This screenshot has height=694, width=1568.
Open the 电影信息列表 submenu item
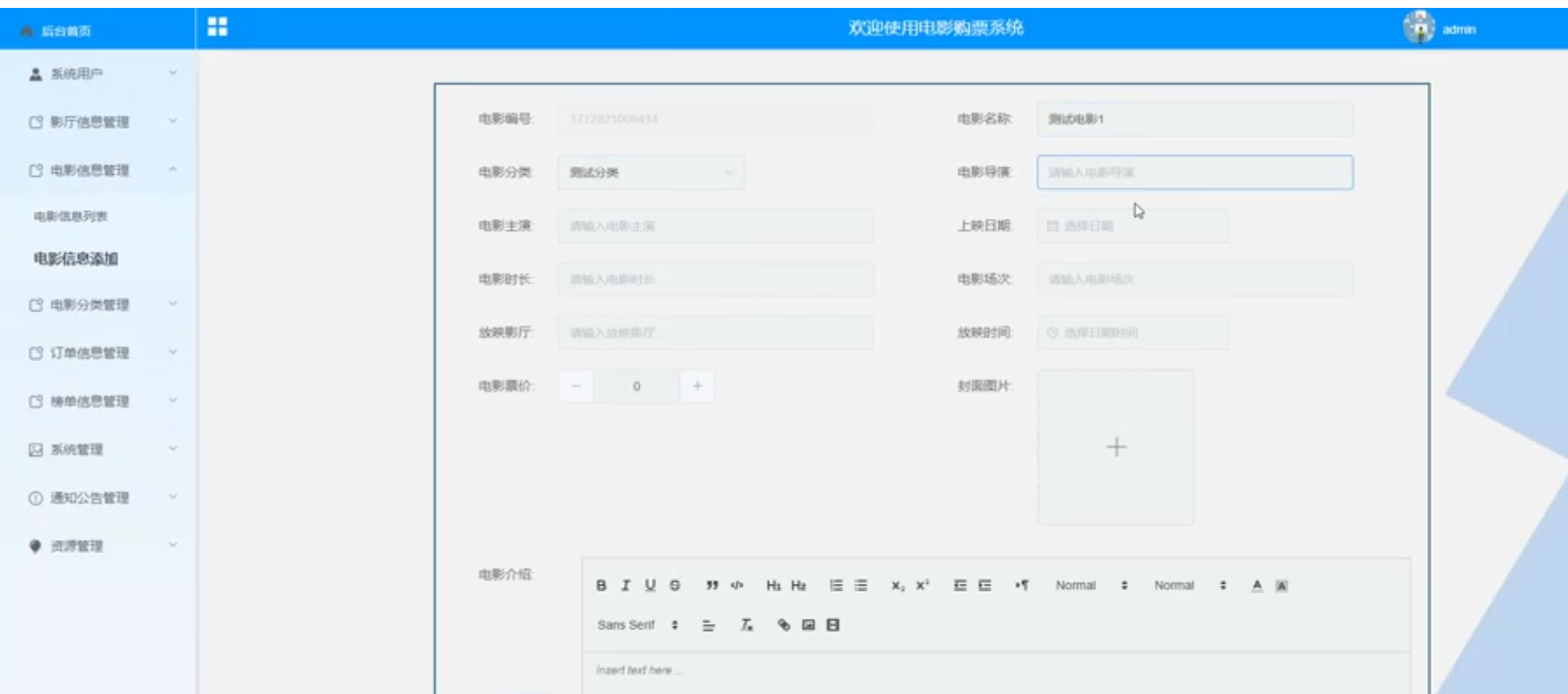[71, 216]
